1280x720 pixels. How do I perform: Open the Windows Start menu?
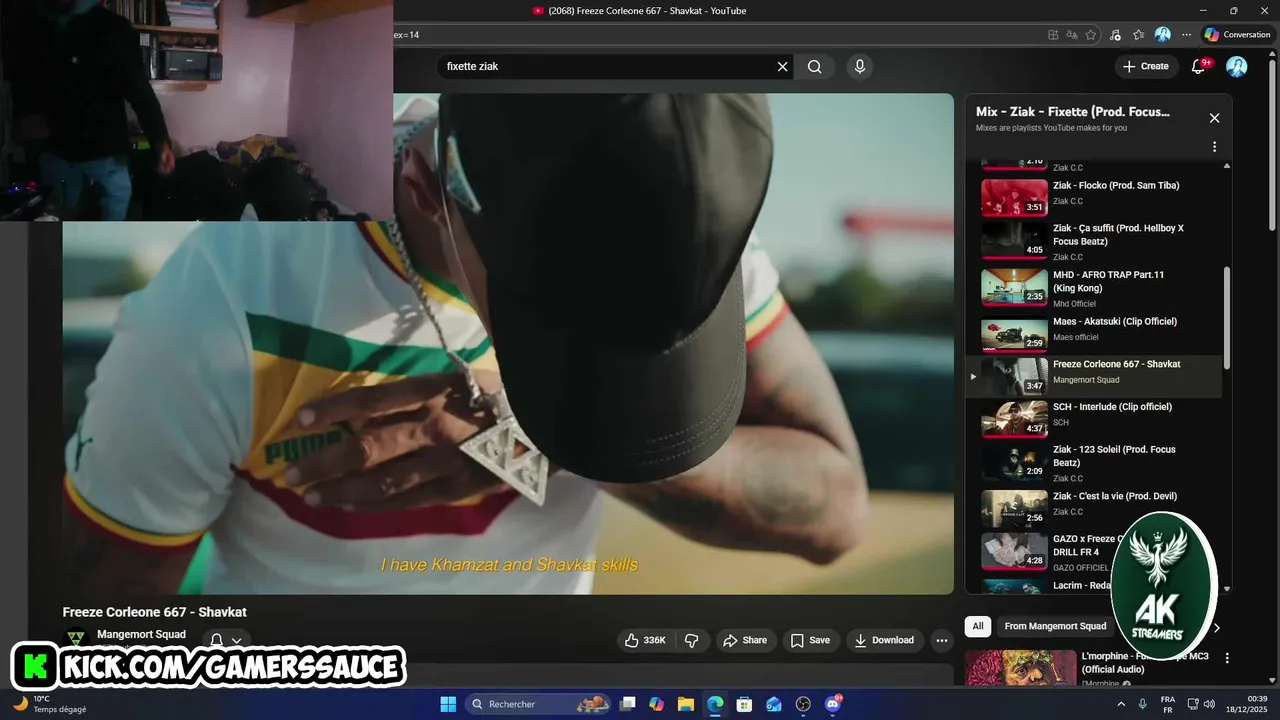pyautogui.click(x=448, y=704)
